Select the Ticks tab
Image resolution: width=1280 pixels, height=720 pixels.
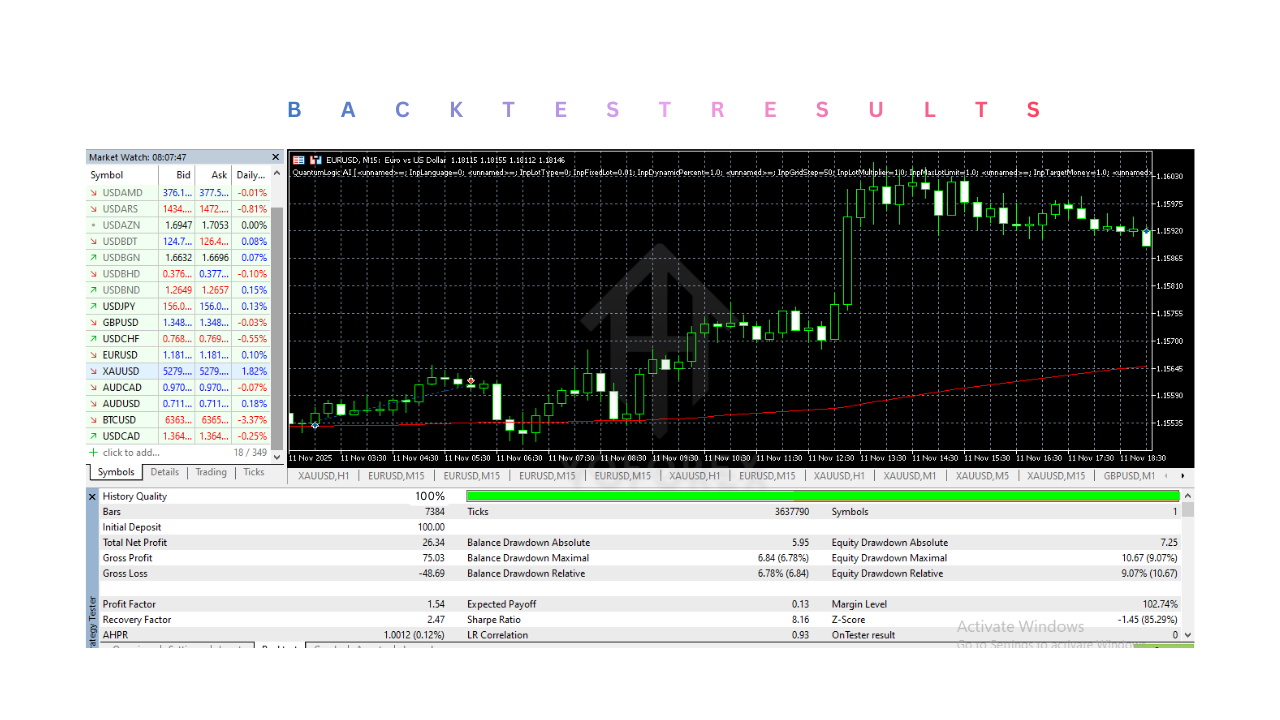point(253,472)
